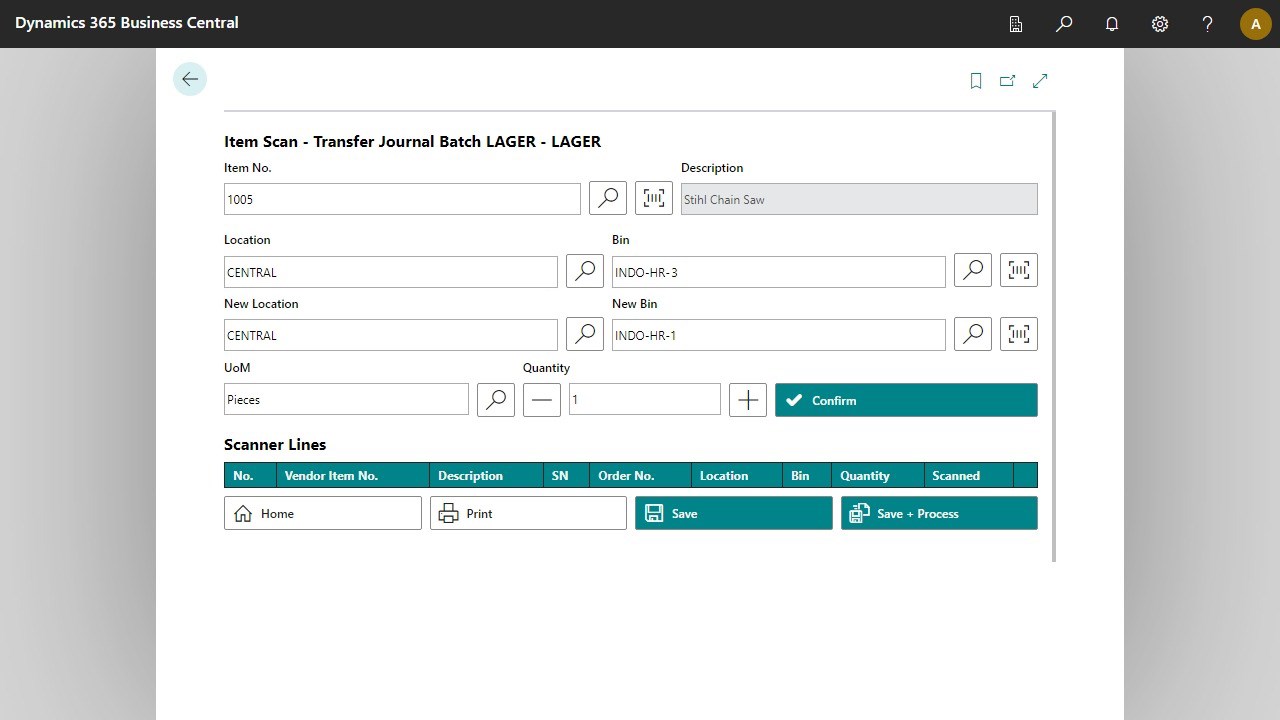Scan a barcode into New Bin

[x=1018, y=334]
